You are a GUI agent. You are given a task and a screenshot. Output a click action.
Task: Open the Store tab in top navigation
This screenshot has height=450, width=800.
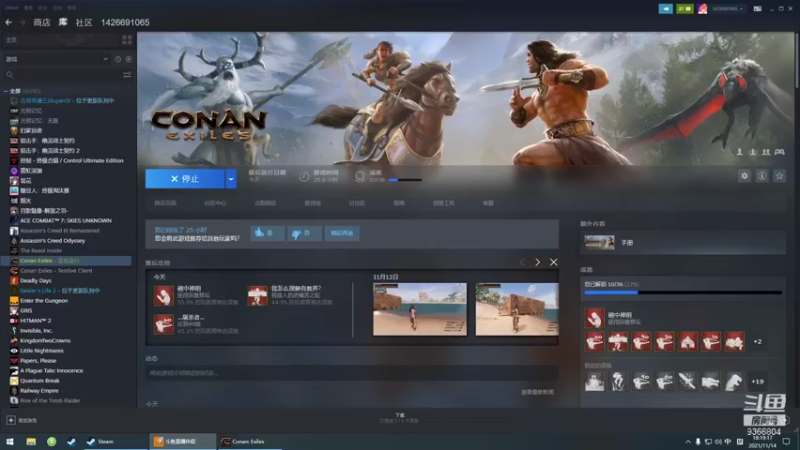tap(41, 22)
